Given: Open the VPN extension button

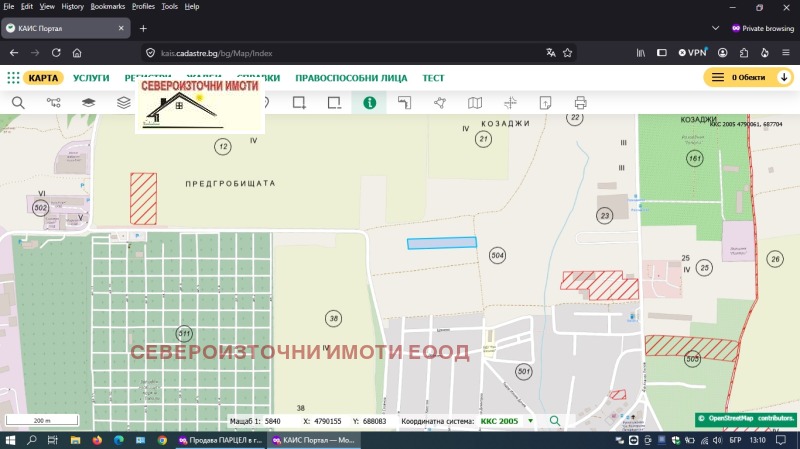Looking at the screenshot, I should [x=693, y=53].
